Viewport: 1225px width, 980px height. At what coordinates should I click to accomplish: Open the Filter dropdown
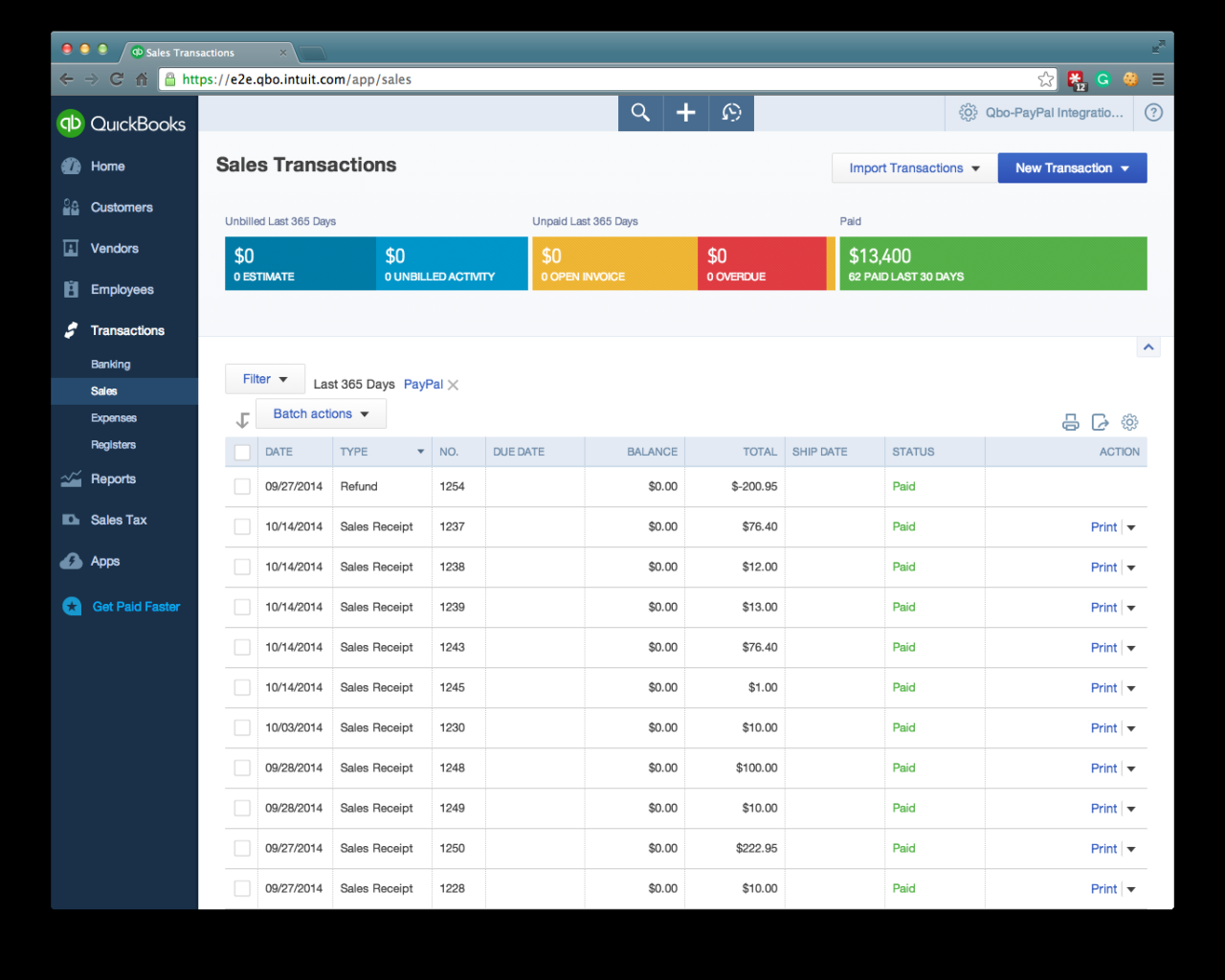click(x=265, y=379)
